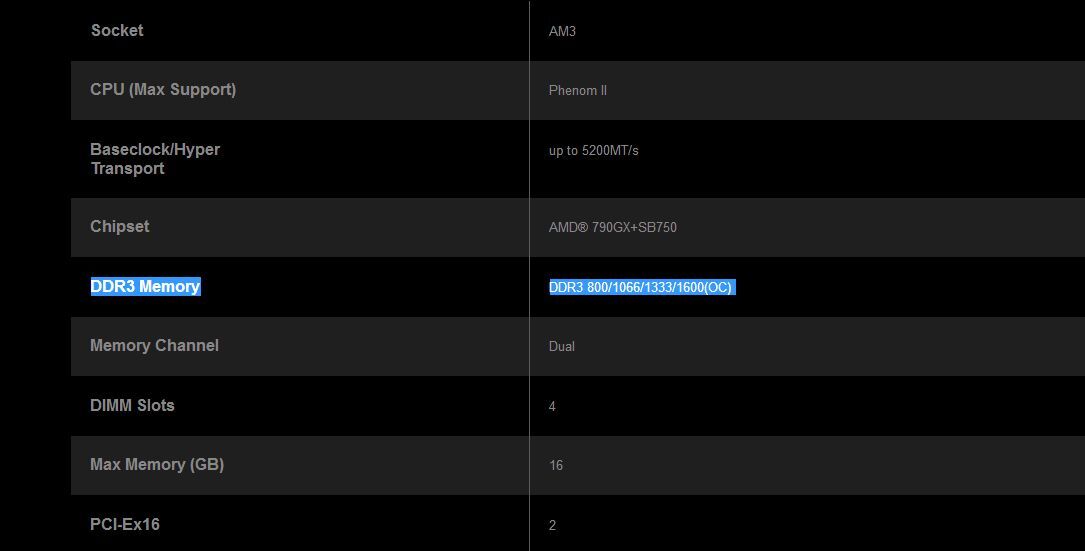This screenshot has height=551, width=1085.
Task: Click the Max Memory value 16
Action: tap(556, 465)
